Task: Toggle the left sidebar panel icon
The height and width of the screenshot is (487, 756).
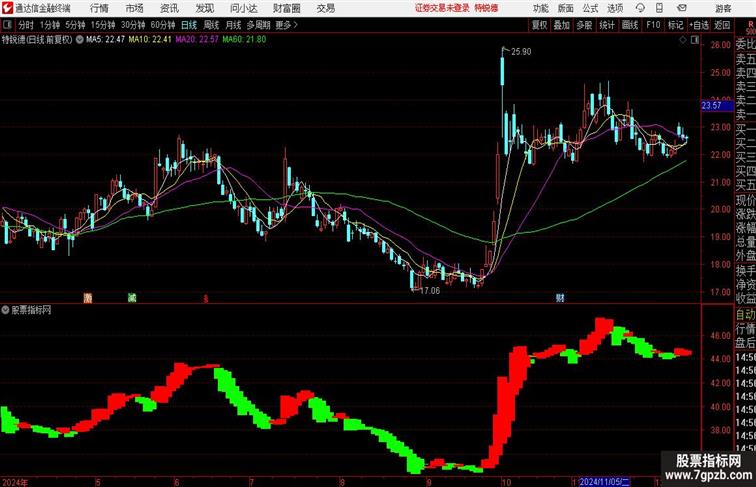Action: pos(7,25)
